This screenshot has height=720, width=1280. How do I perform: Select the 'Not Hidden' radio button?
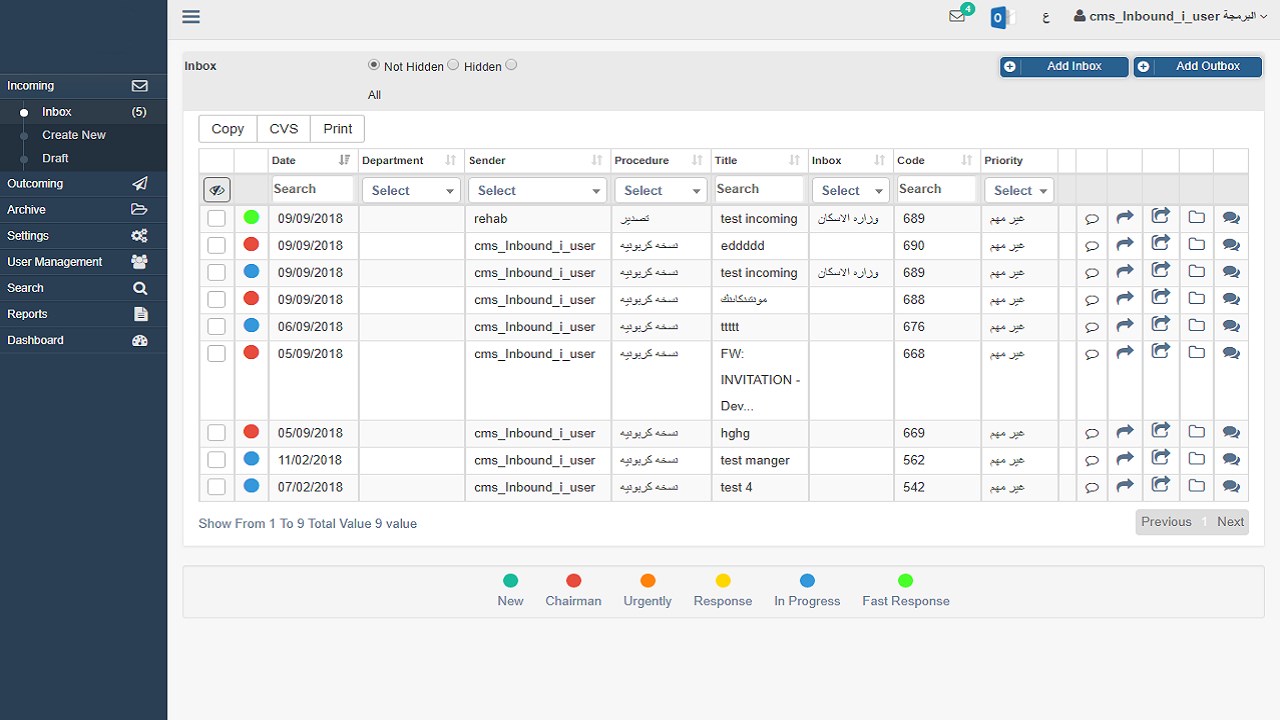tap(374, 65)
